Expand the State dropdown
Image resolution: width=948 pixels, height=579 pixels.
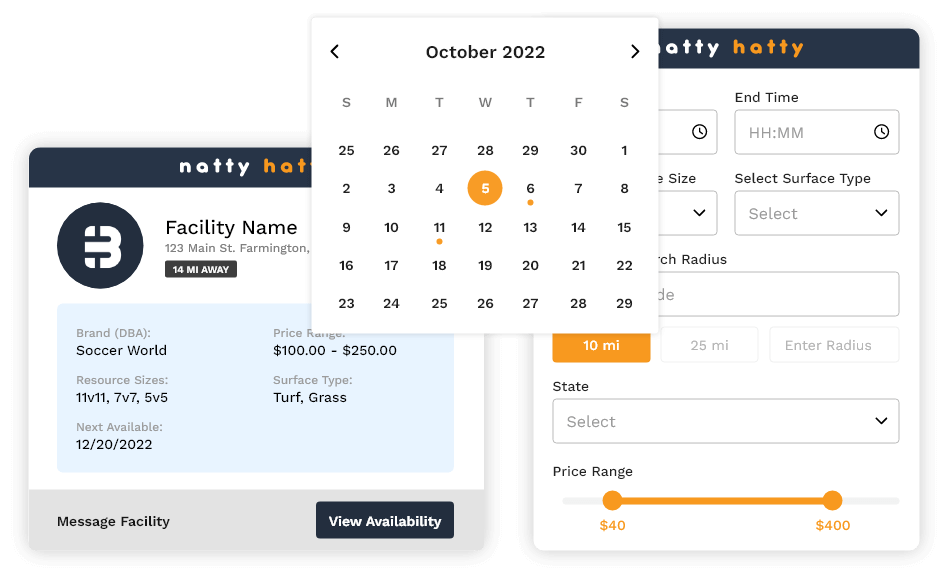click(x=725, y=421)
